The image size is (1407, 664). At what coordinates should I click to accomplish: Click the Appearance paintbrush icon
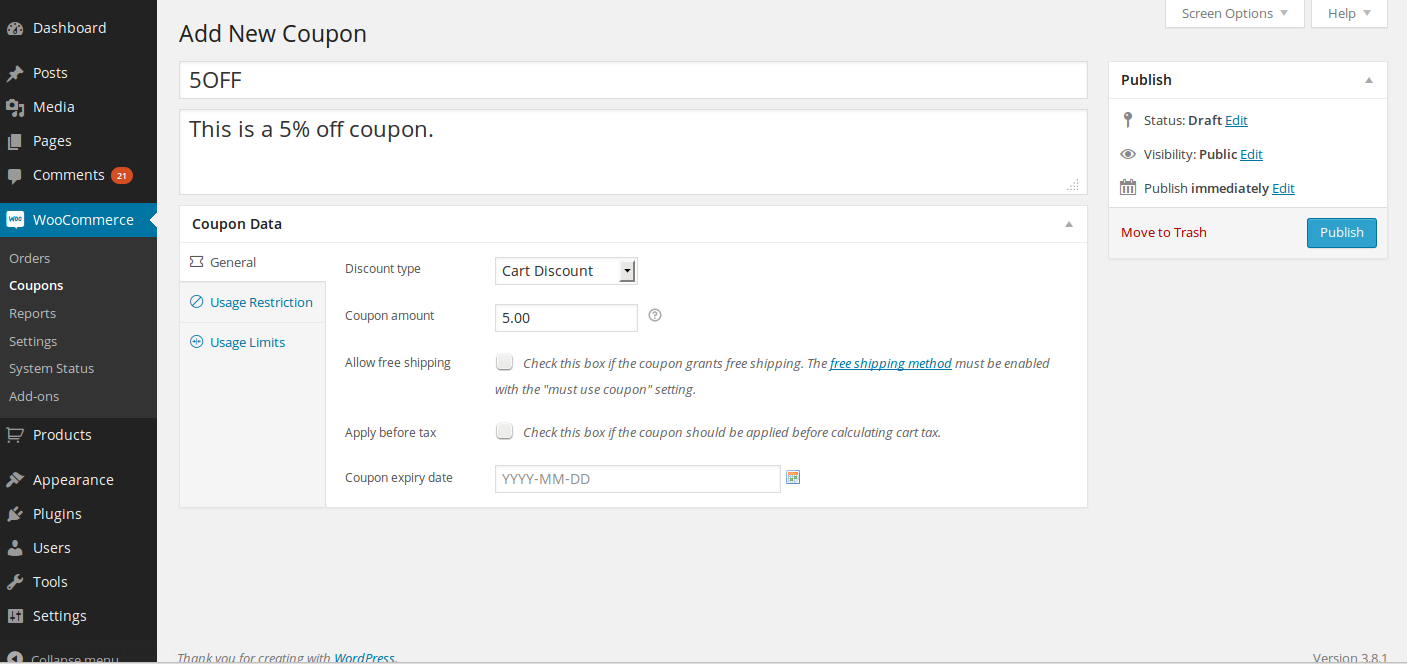click(x=15, y=480)
